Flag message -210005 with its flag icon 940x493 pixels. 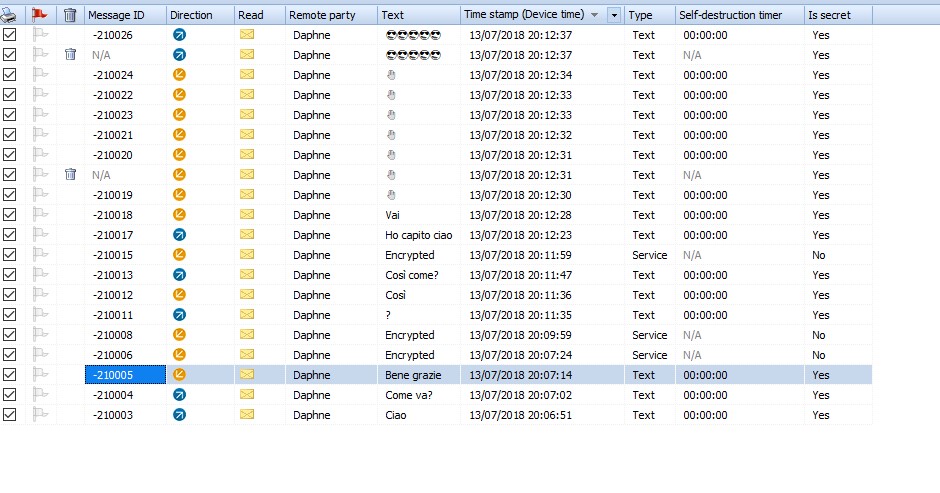(x=40, y=374)
